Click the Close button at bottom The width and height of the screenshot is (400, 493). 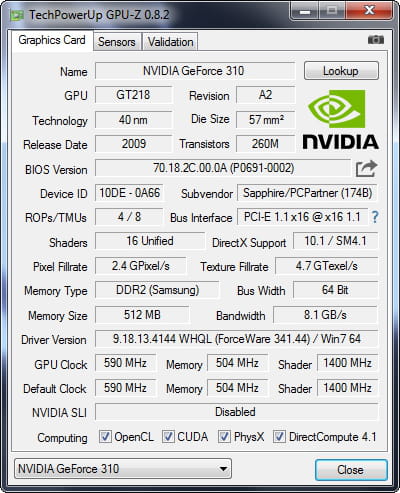[351, 470]
